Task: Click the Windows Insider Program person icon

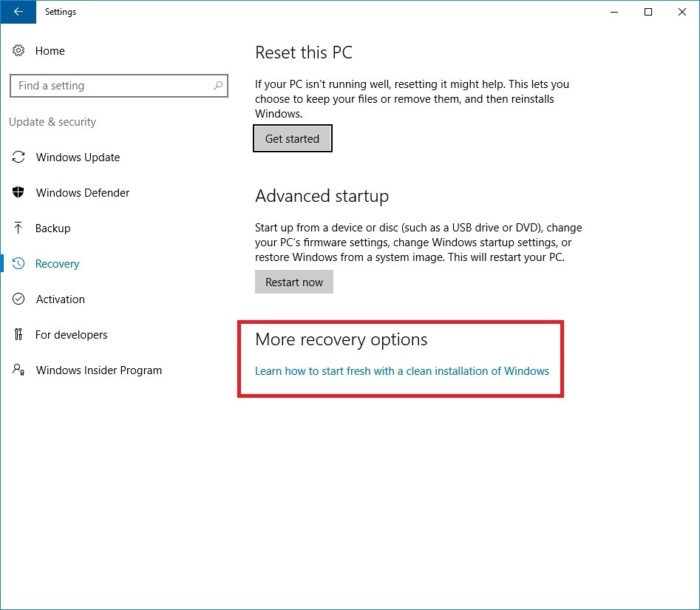Action: [18, 369]
